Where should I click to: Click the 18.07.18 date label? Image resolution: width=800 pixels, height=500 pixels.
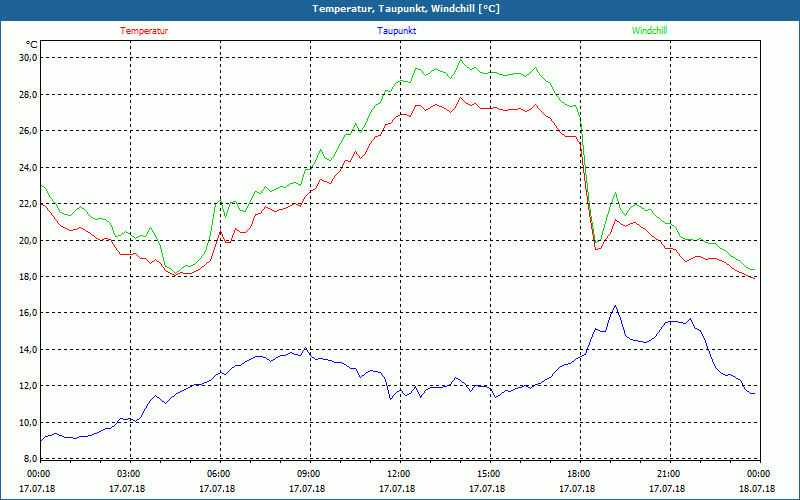pos(757,489)
